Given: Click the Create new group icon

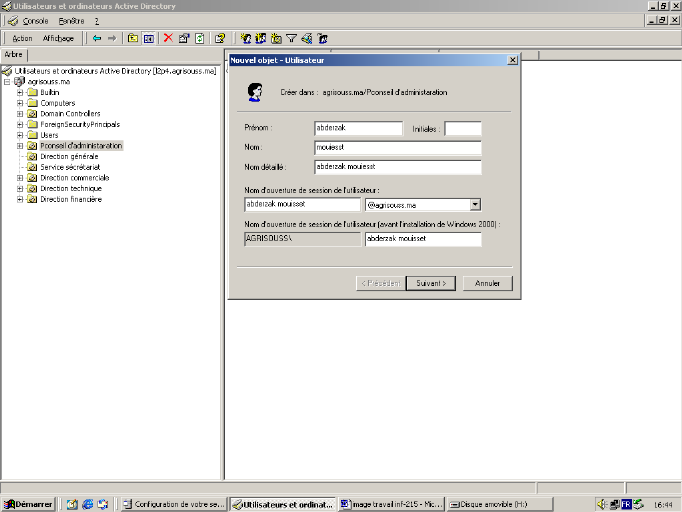Looking at the screenshot, I should [261, 38].
